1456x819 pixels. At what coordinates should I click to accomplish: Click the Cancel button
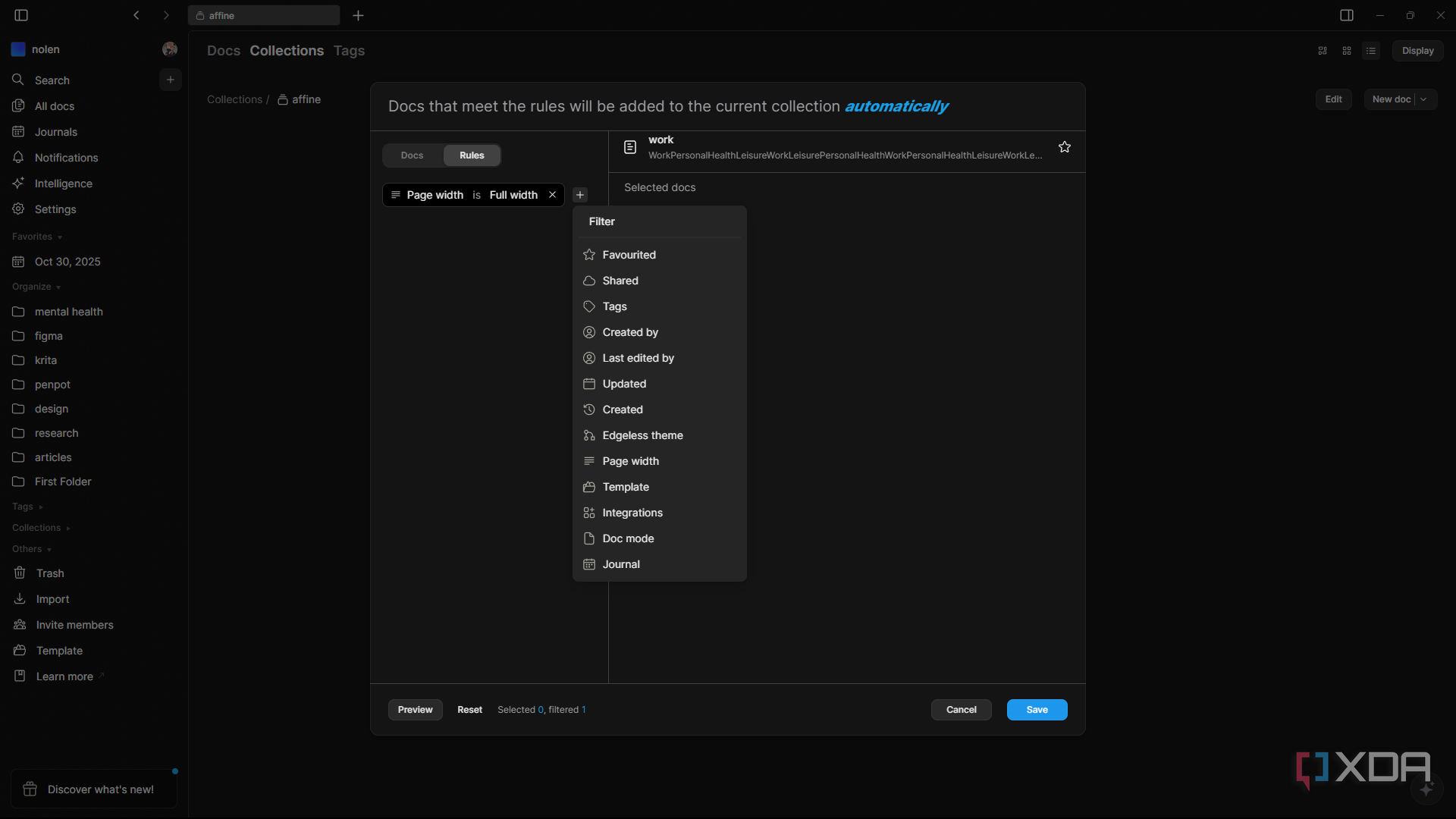(x=961, y=710)
